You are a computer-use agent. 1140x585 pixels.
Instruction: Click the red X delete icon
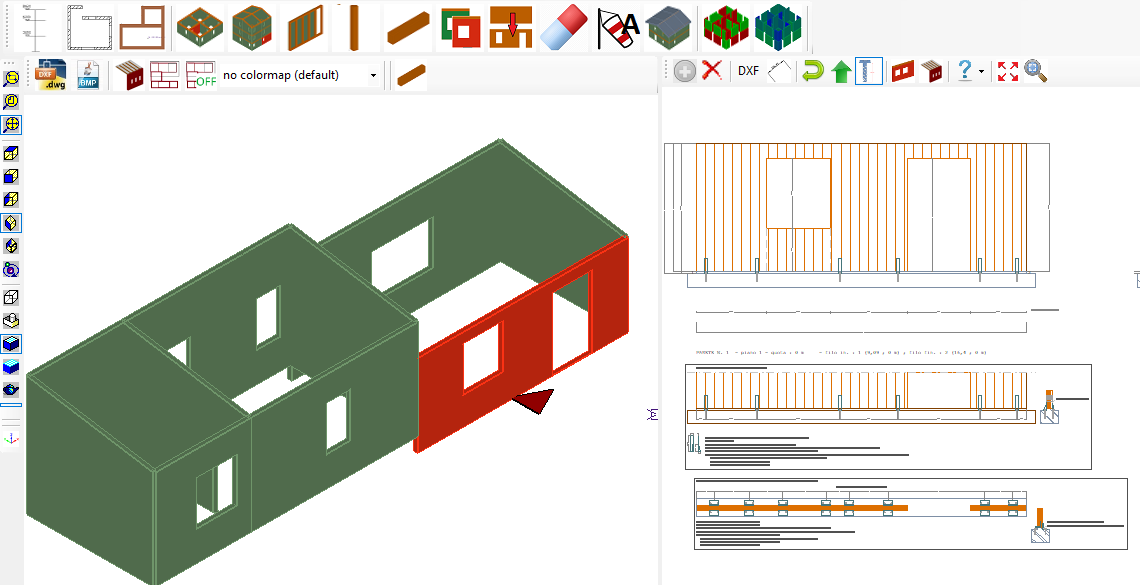coord(712,71)
